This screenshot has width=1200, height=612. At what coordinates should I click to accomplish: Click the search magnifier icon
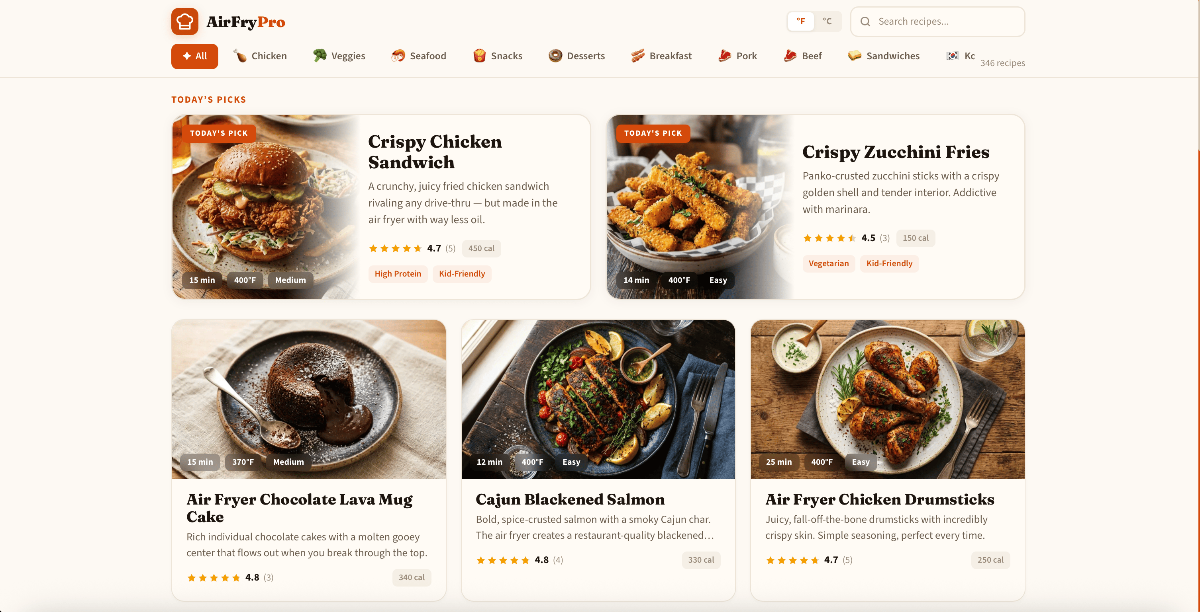point(865,21)
